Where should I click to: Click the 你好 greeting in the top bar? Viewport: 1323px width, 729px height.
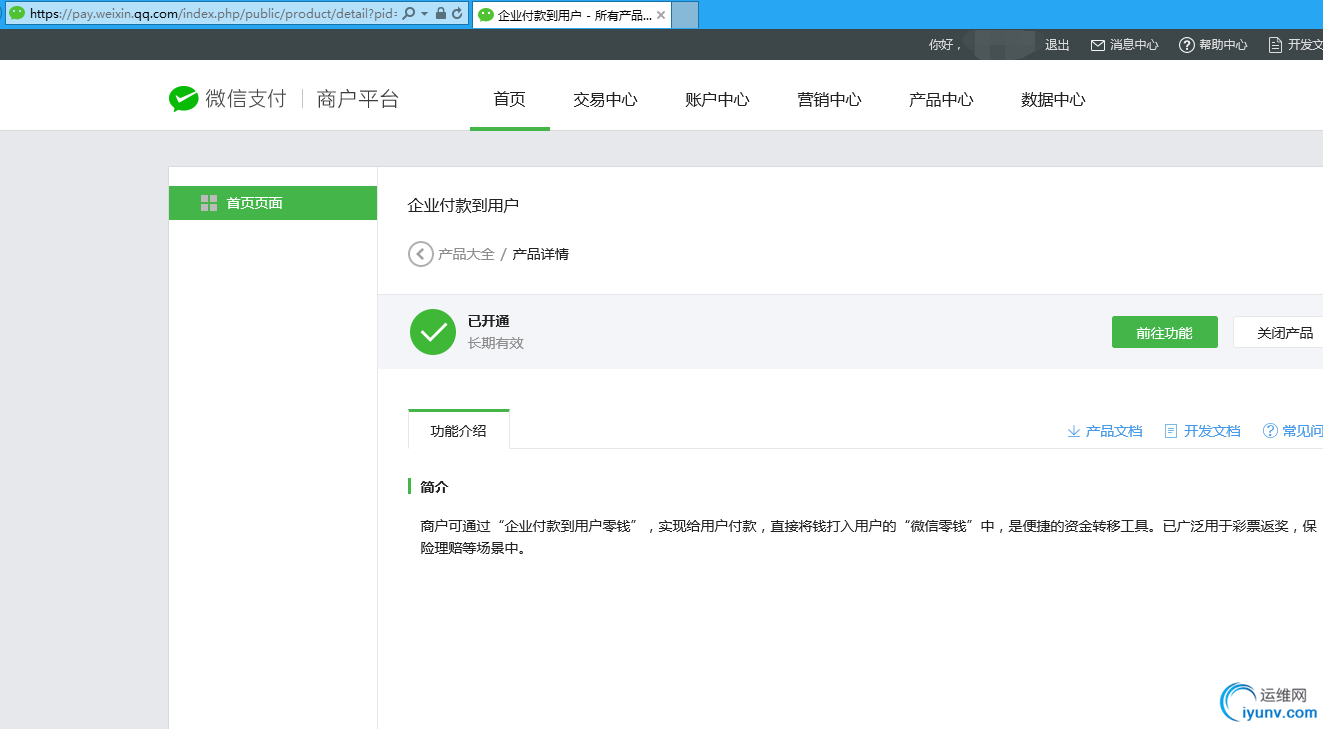point(945,45)
